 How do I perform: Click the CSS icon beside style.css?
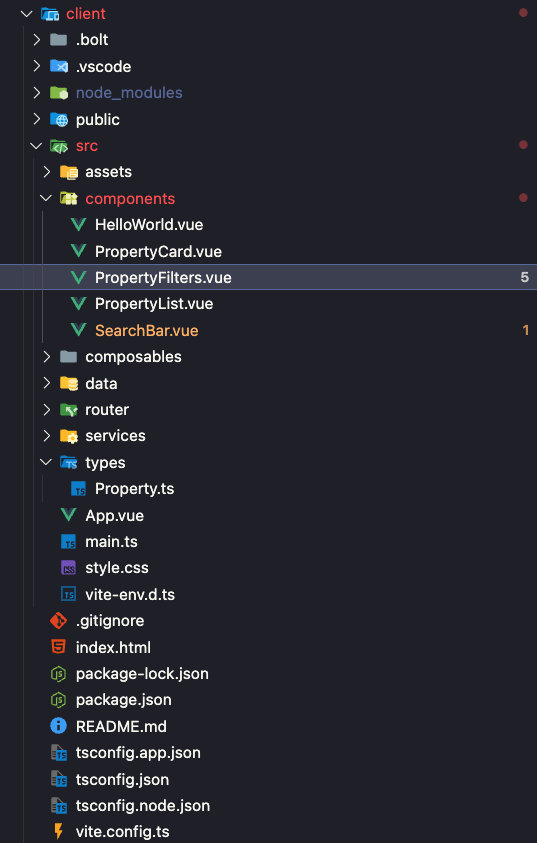click(x=69, y=568)
